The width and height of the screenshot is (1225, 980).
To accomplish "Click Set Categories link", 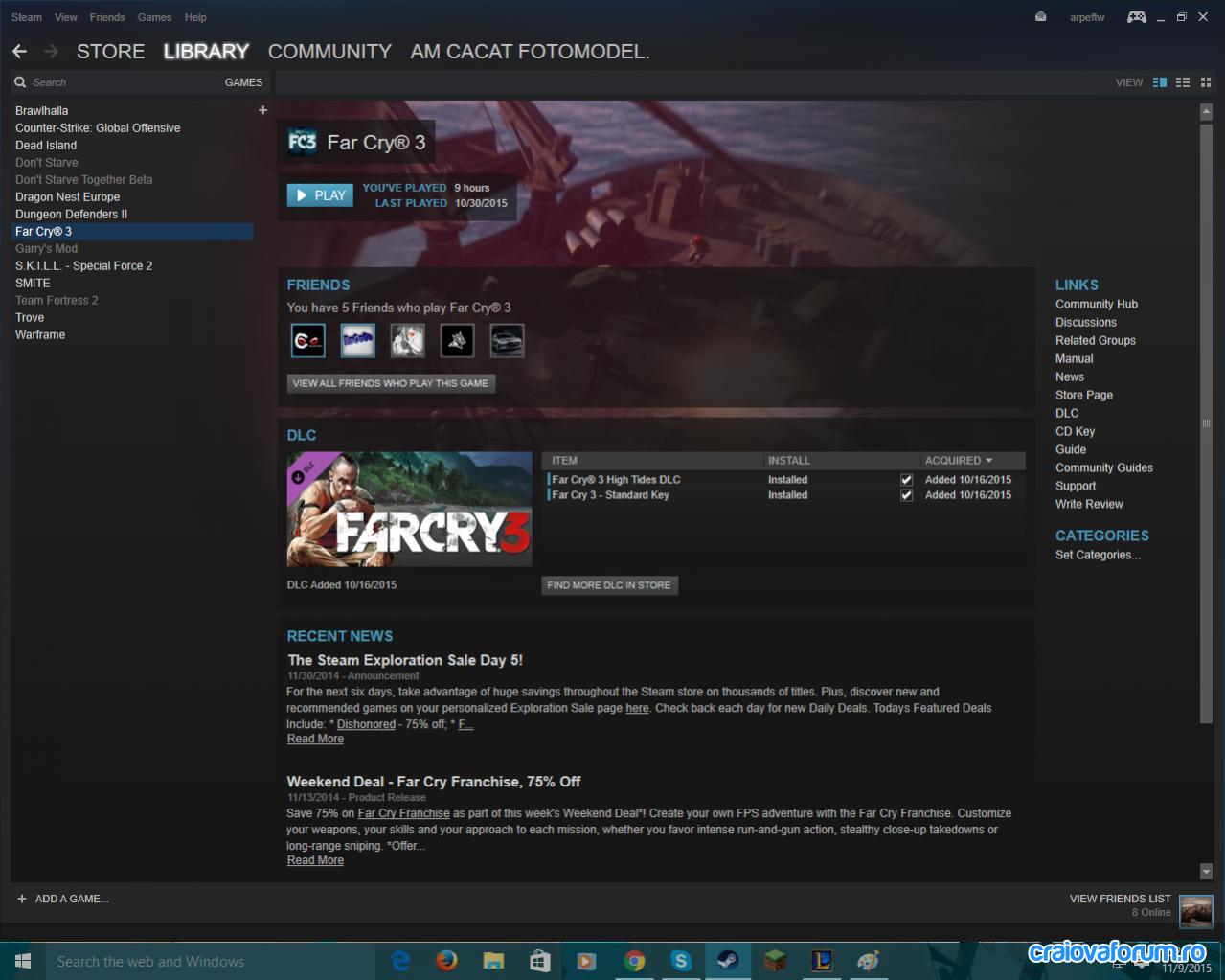I will (1098, 556).
